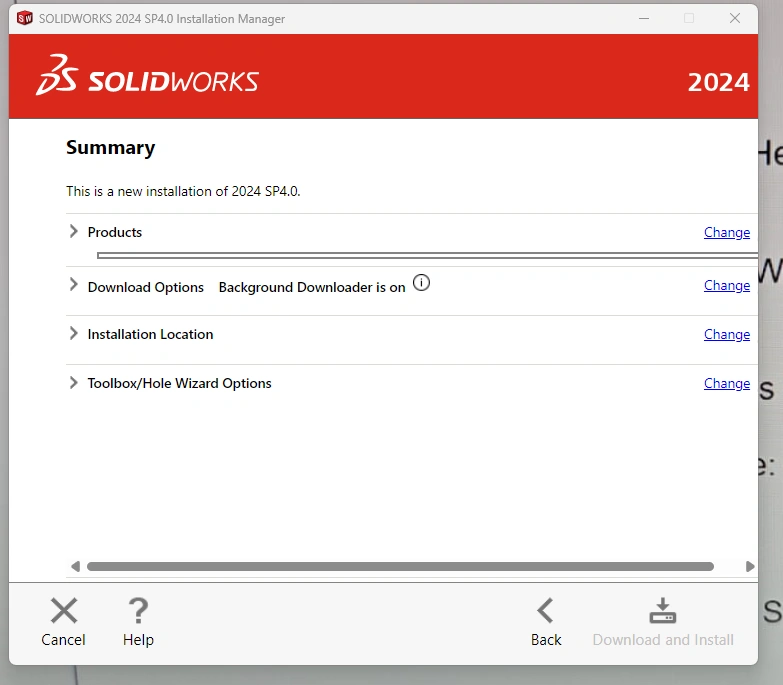Minimize the Installation Manager window
783x685 pixels.
644,18
